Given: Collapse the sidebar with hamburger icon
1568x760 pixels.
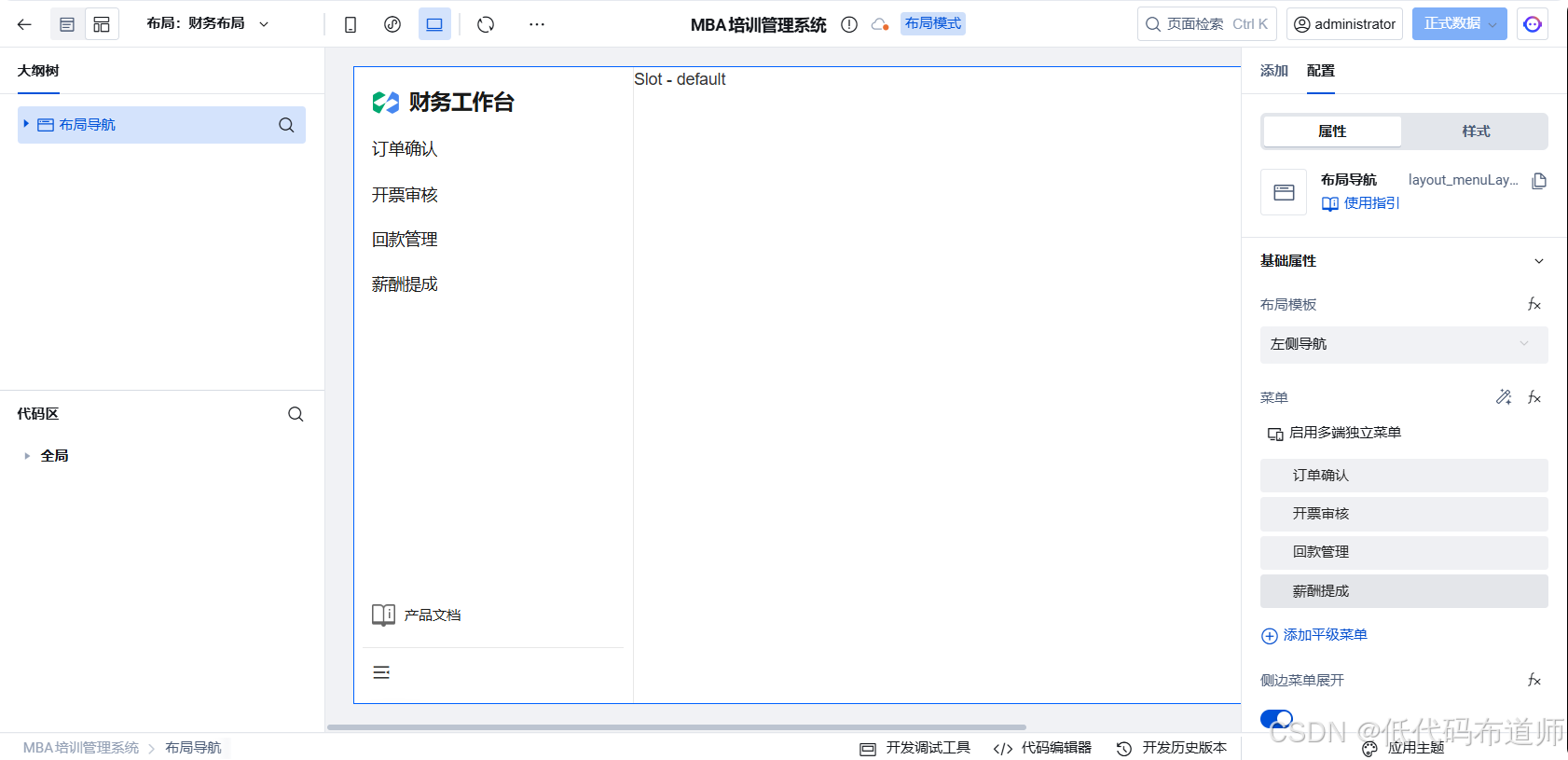Looking at the screenshot, I should (381, 672).
